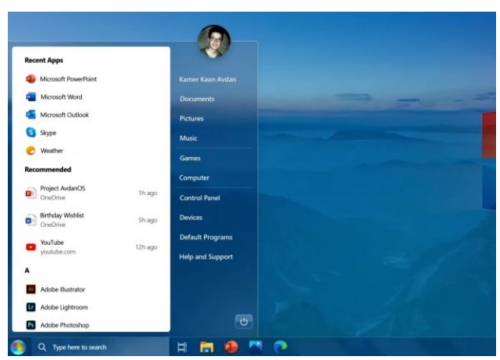Open File Explorer from the taskbar
The width and height of the screenshot is (500, 360).
click(x=207, y=347)
